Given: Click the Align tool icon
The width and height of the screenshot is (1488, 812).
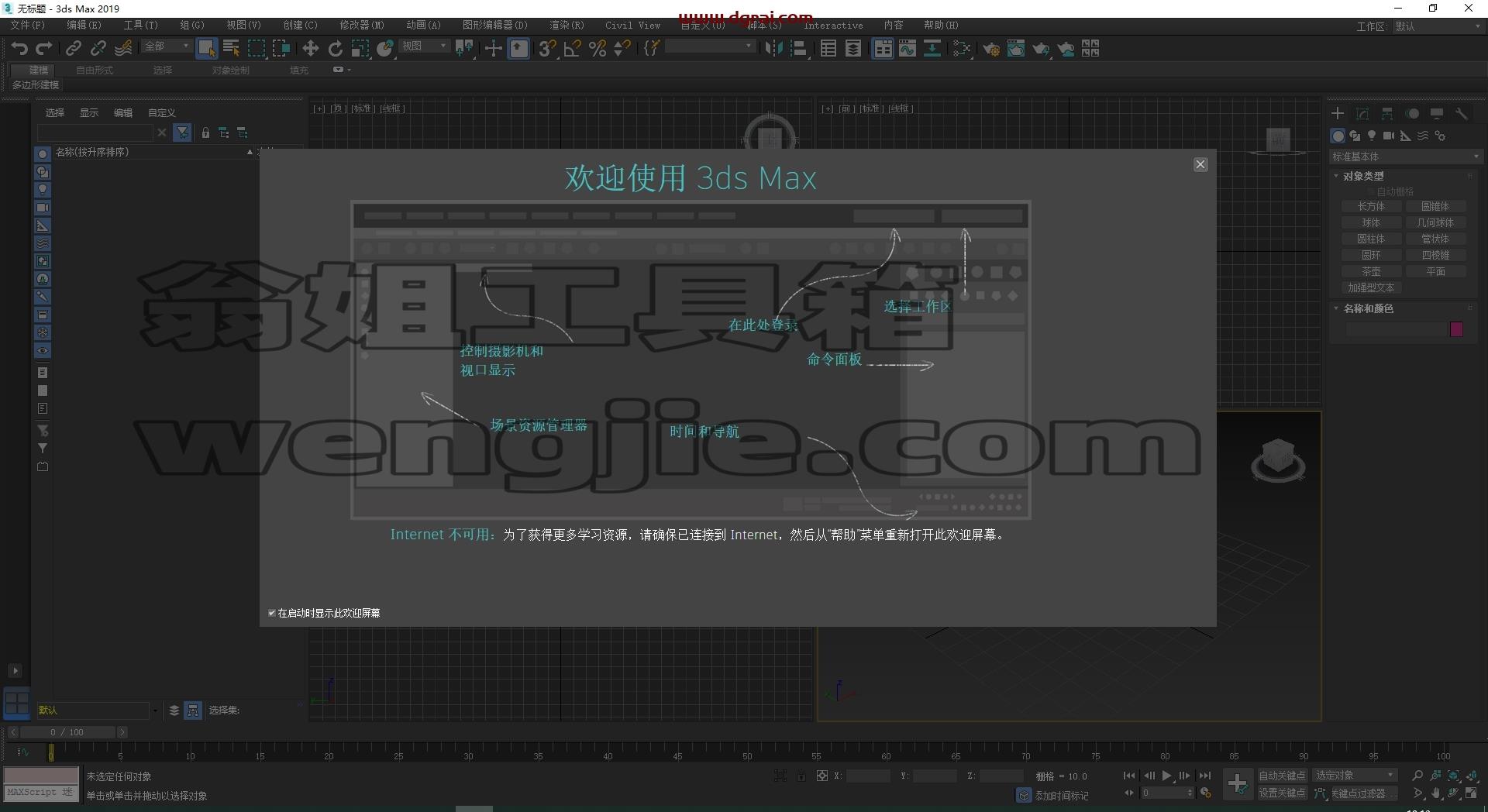Looking at the screenshot, I should click(x=798, y=49).
